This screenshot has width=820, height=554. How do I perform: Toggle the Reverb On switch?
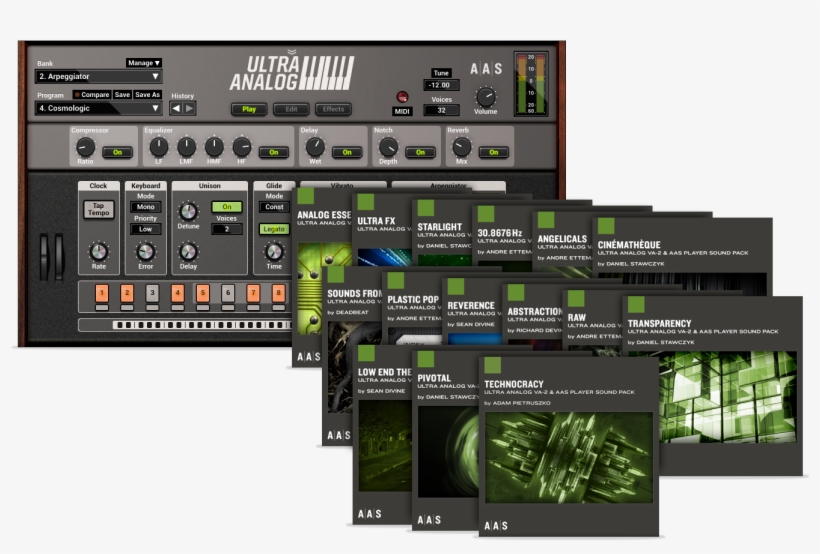pos(493,152)
